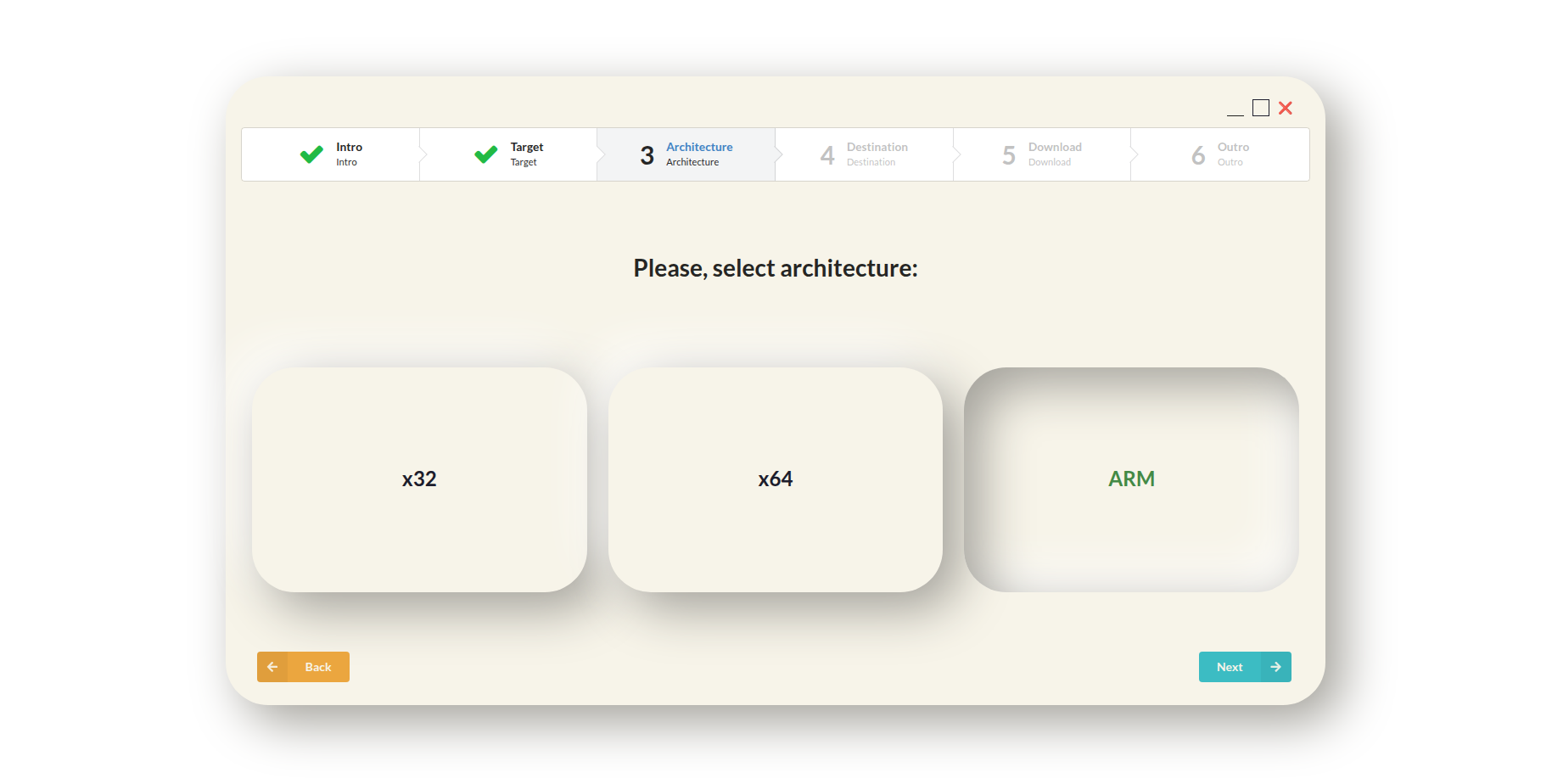Select the ARM architecture option
Image resolution: width=1552 pixels, height=784 pixels.
pos(1130,479)
